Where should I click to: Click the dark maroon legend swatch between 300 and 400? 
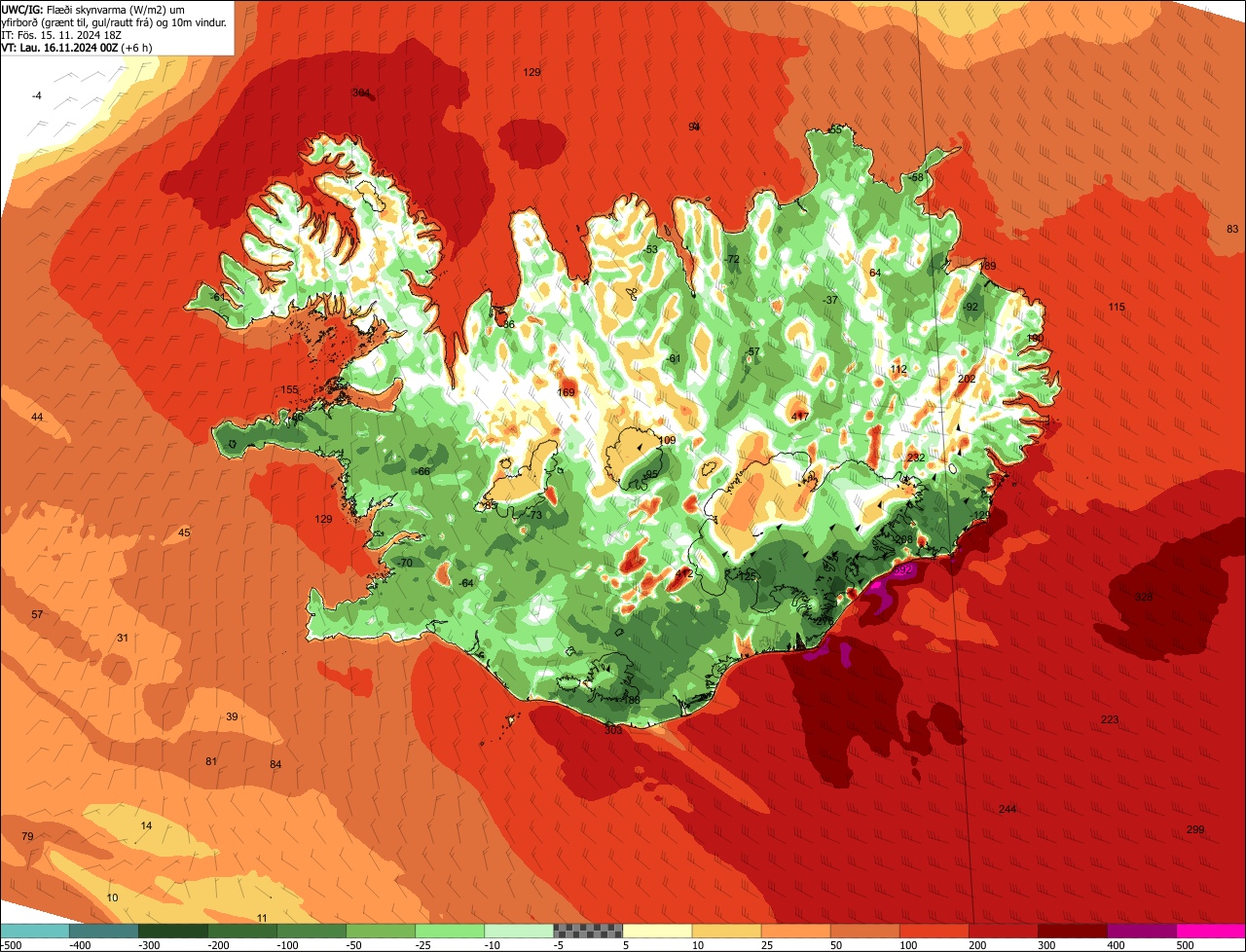point(1073,932)
